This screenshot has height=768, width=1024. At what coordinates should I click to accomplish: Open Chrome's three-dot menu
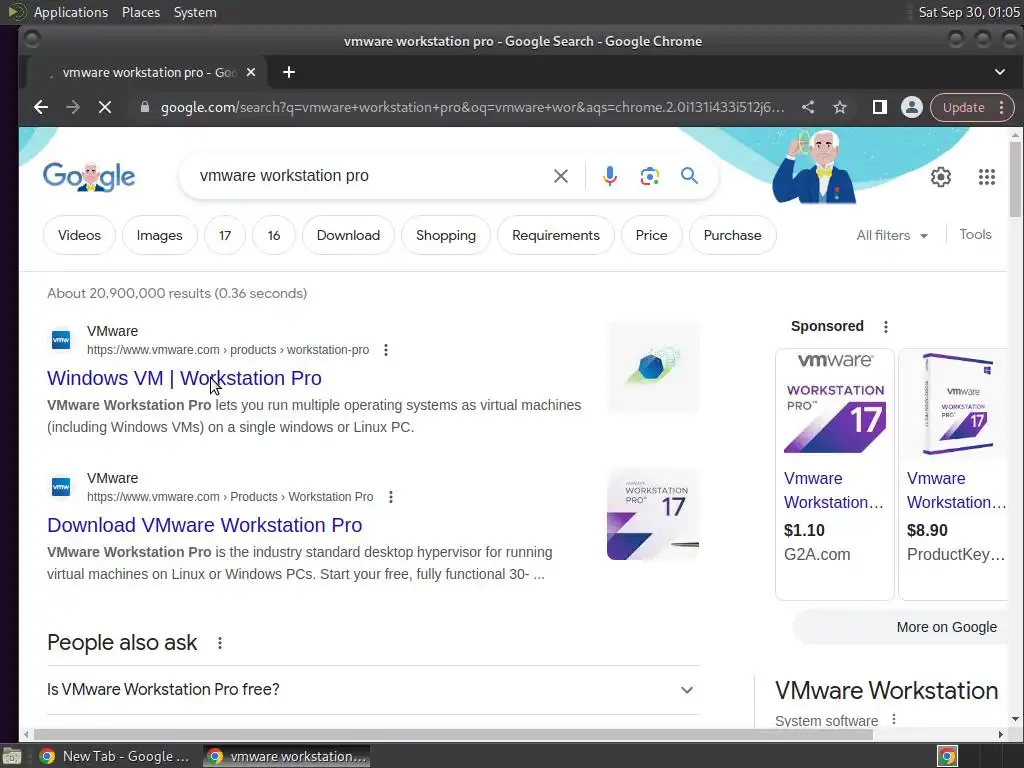(x=1002, y=107)
